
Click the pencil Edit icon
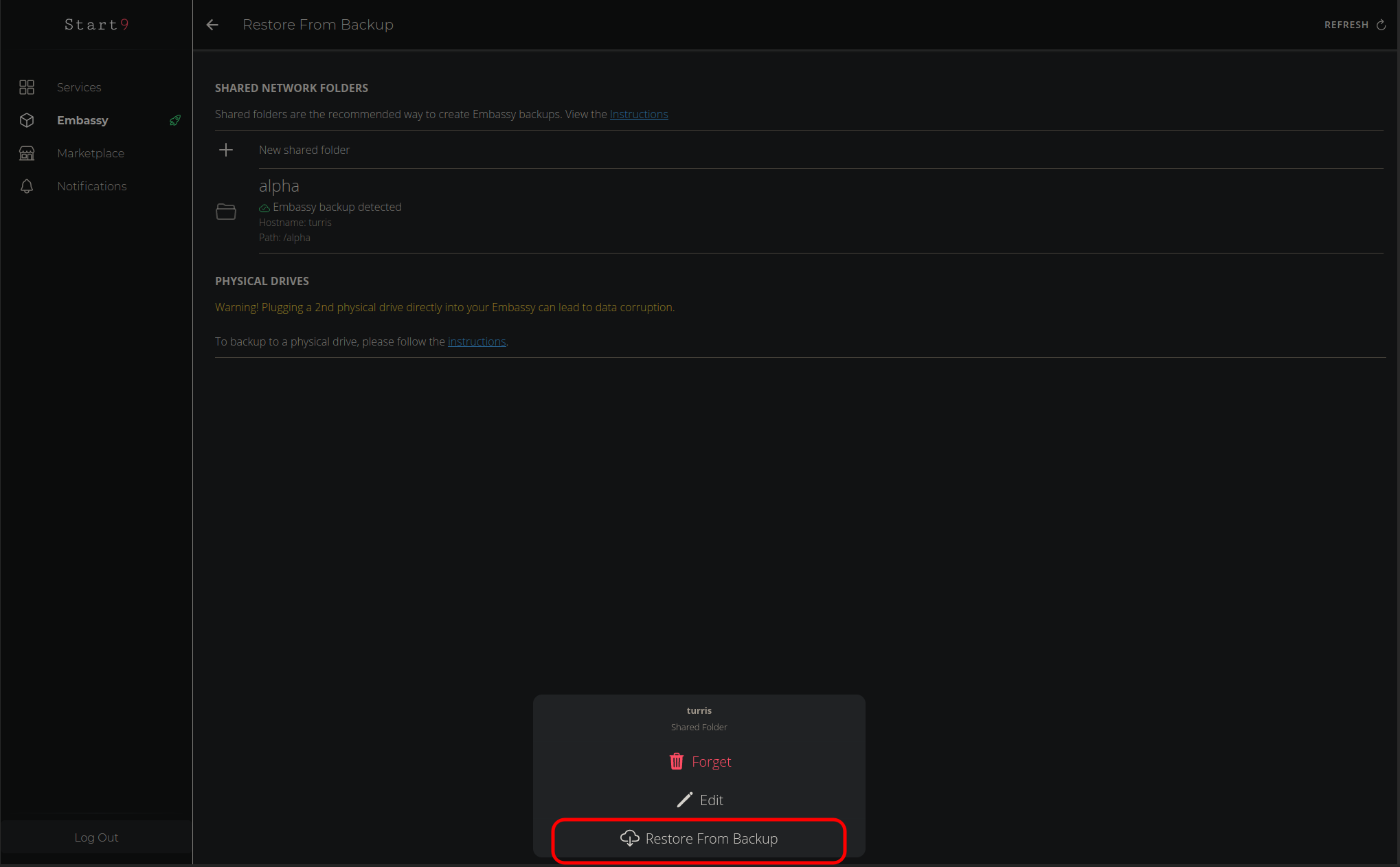(684, 800)
